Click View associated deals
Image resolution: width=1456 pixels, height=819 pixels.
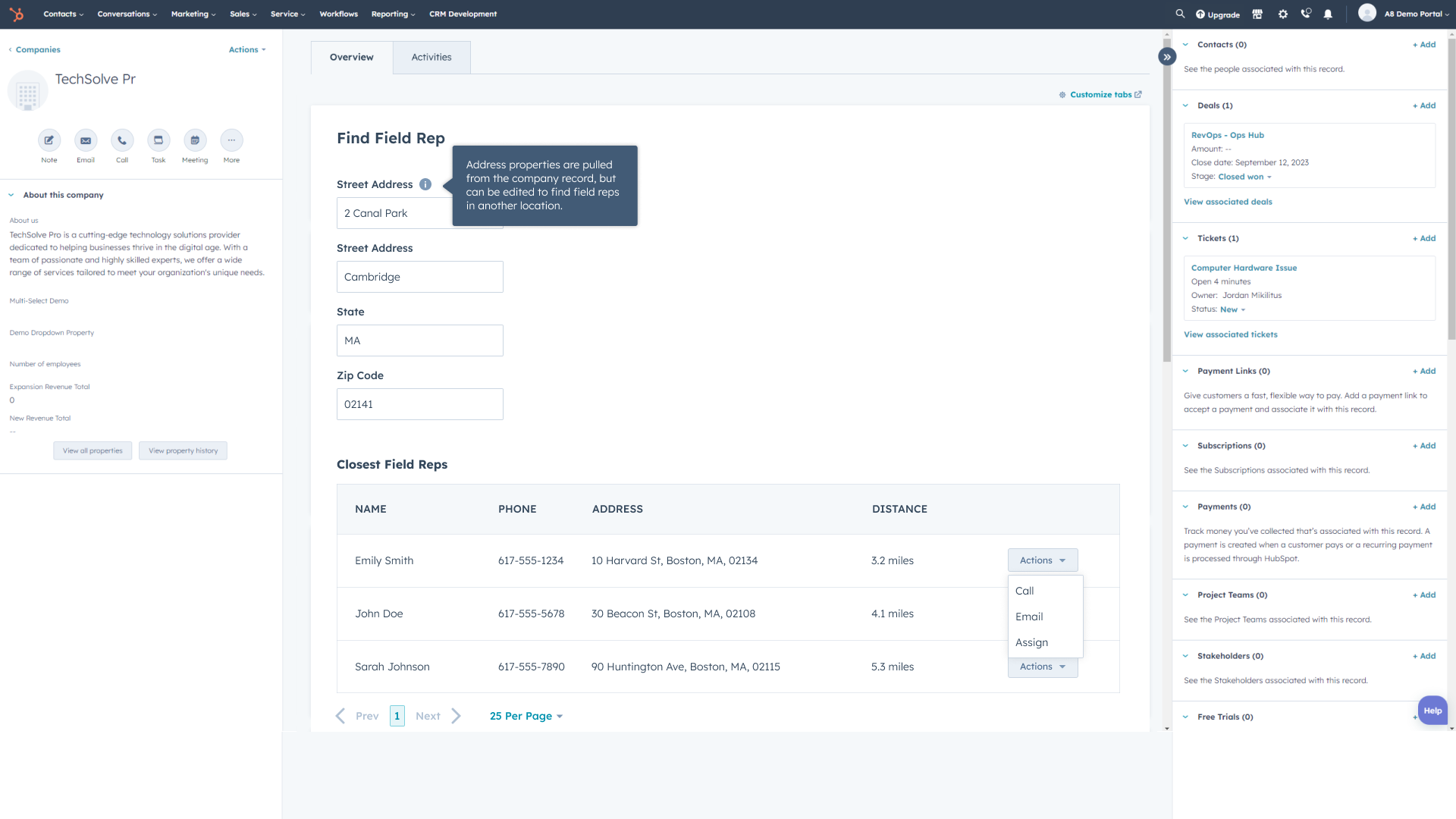(x=1228, y=202)
